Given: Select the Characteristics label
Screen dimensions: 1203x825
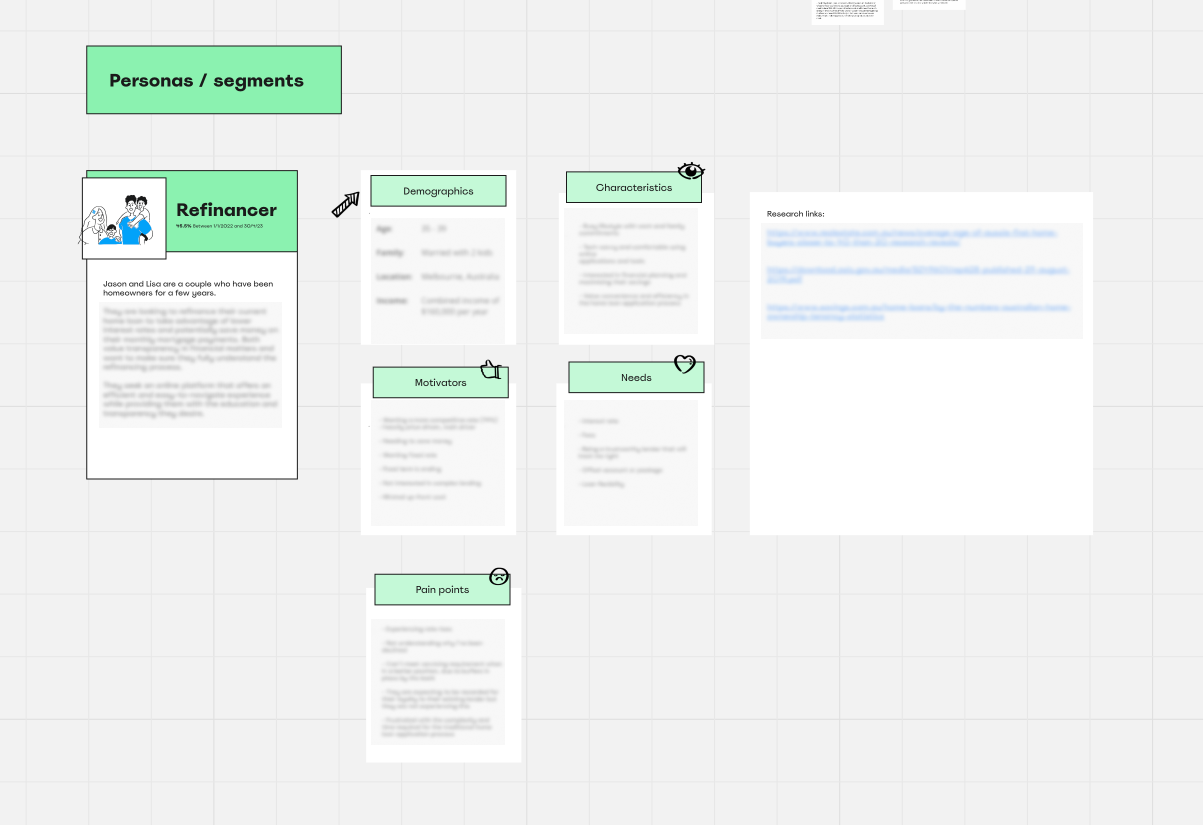Looking at the screenshot, I should (634, 187).
